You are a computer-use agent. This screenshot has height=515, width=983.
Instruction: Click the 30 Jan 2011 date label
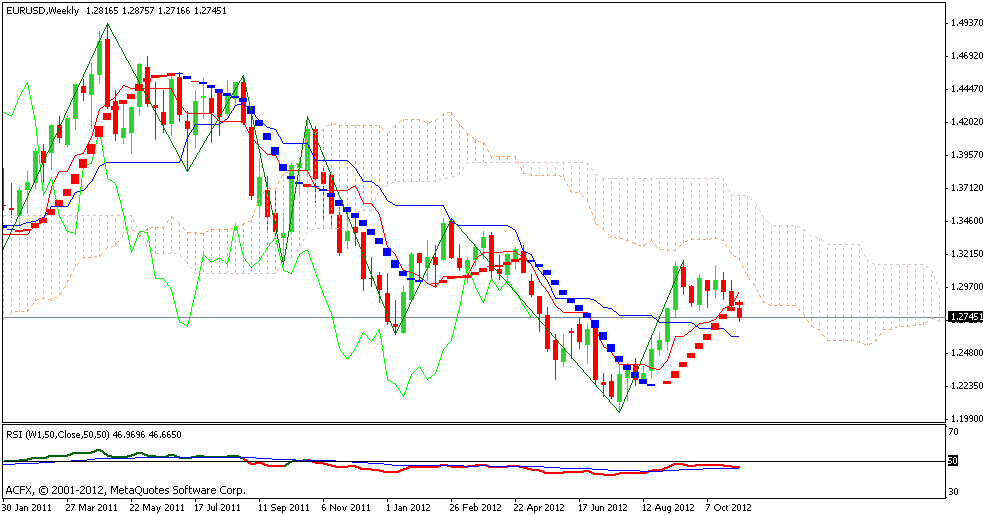click(27, 507)
